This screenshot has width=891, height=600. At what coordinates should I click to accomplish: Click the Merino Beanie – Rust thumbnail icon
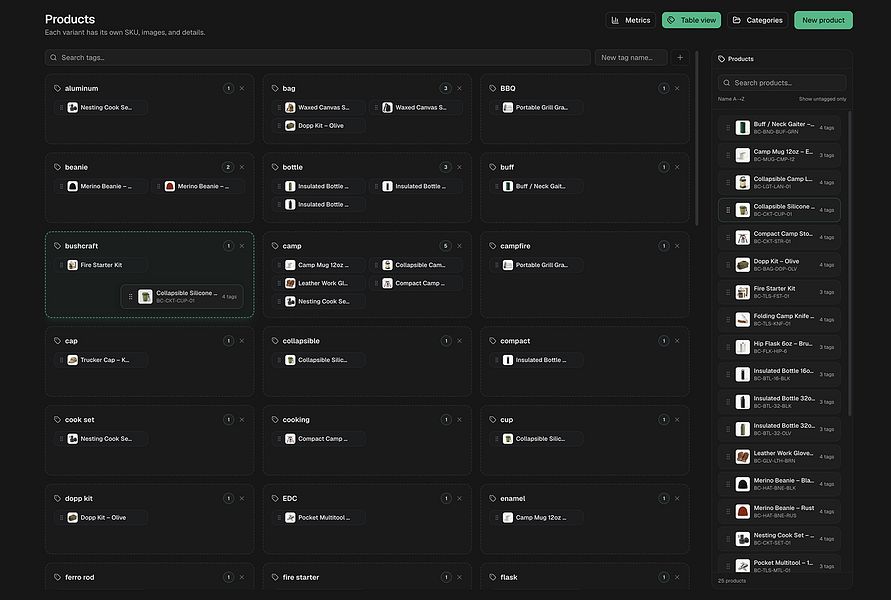click(743, 511)
